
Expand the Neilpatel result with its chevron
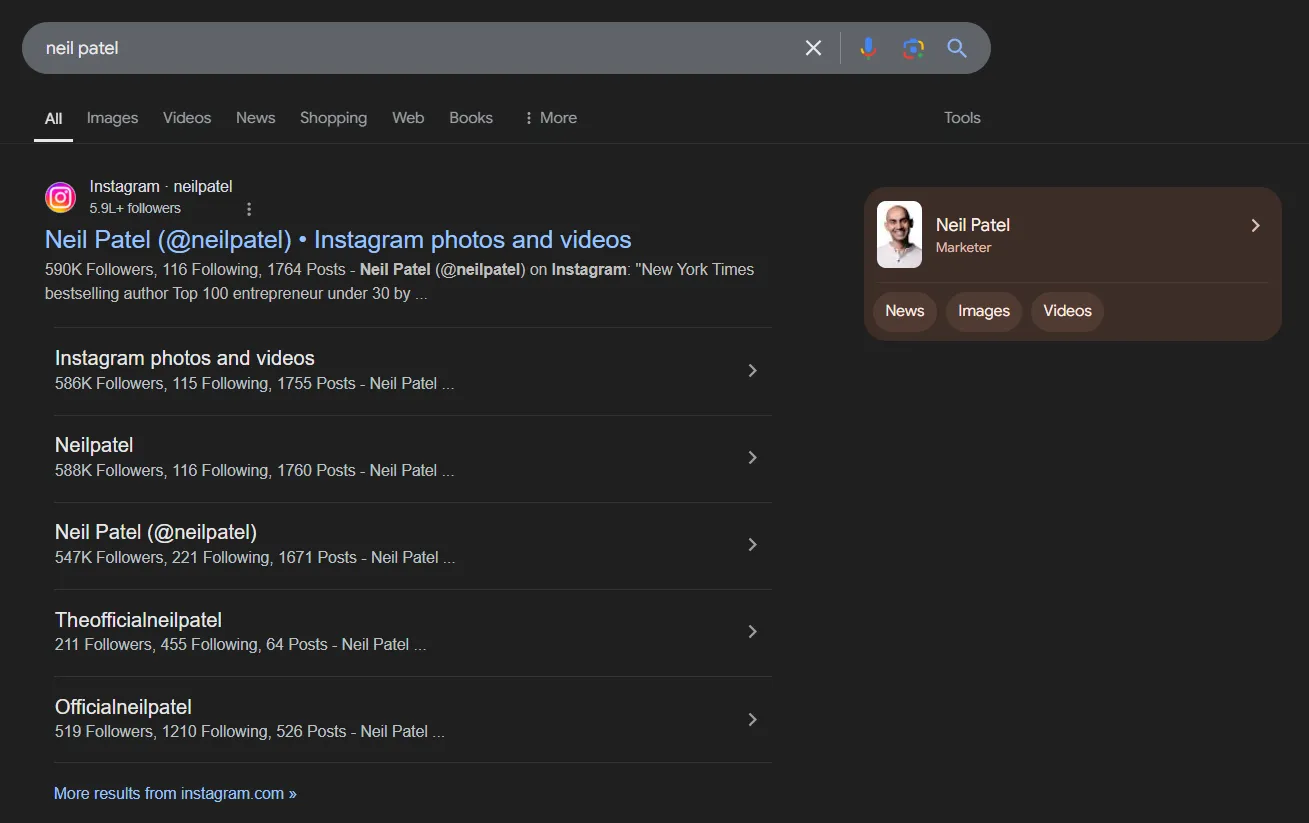(x=752, y=457)
